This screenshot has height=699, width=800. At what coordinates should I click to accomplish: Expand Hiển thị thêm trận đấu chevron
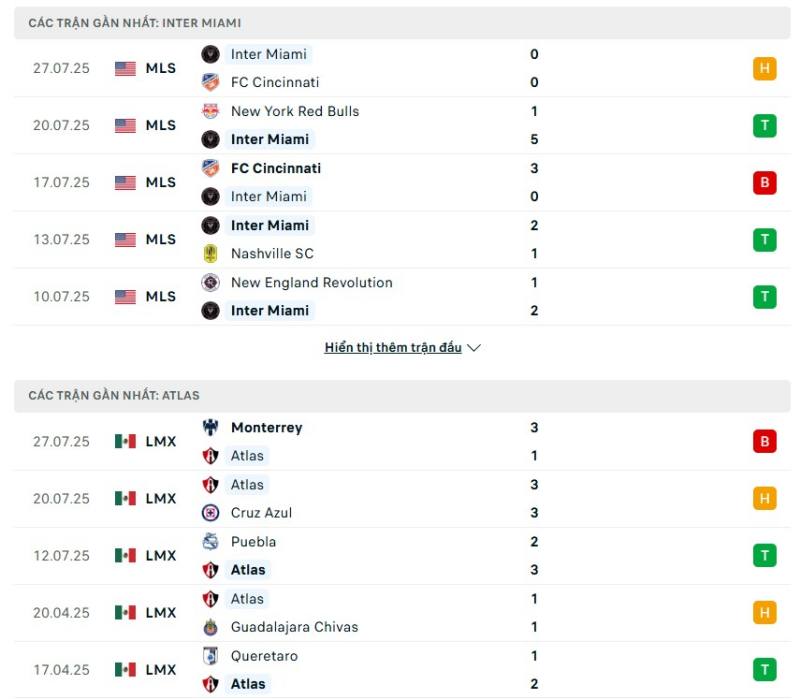tap(474, 348)
